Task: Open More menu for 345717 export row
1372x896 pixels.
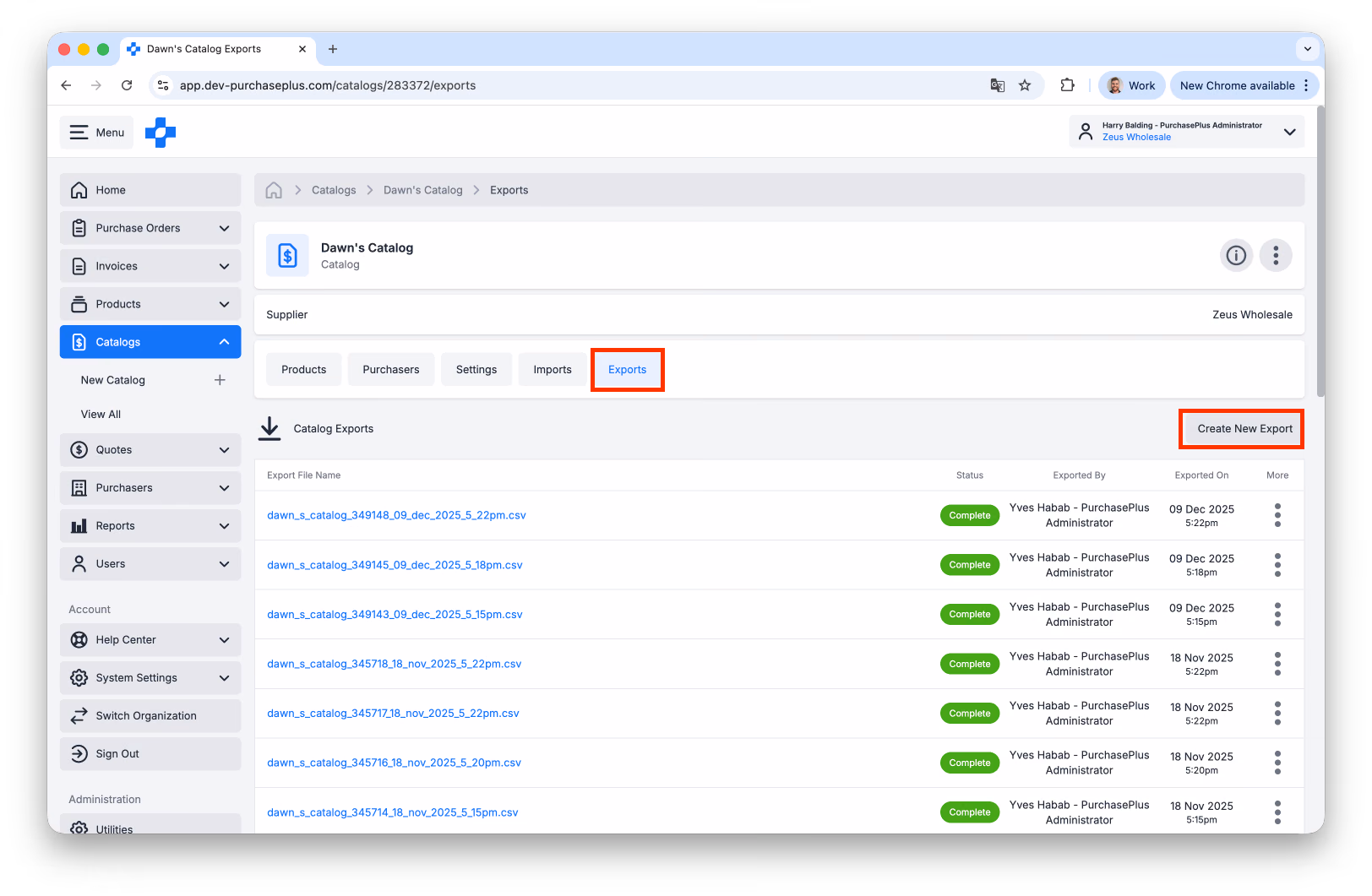Action: tap(1277, 714)
